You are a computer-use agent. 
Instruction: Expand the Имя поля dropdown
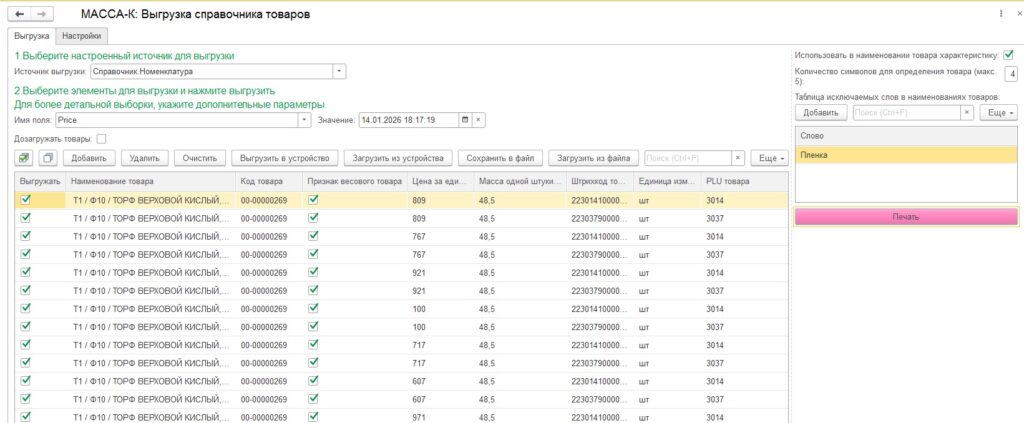tap(304, 120)
